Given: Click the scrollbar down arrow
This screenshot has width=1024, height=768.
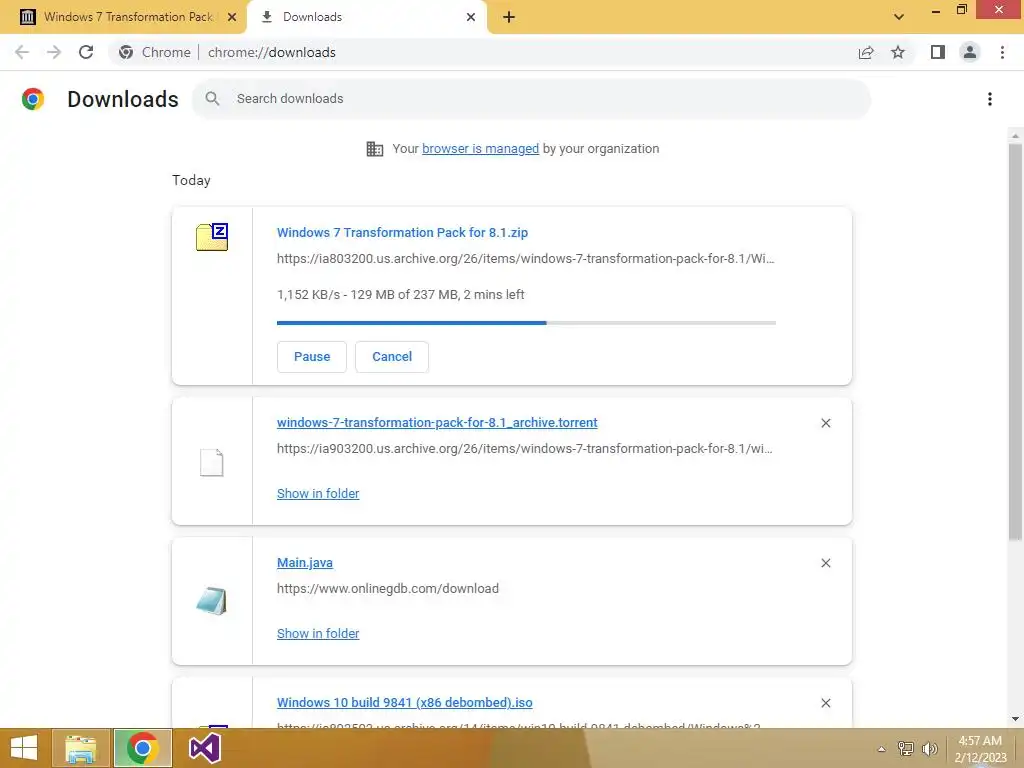Looking at the screenshot, I should pos(1015,720).
